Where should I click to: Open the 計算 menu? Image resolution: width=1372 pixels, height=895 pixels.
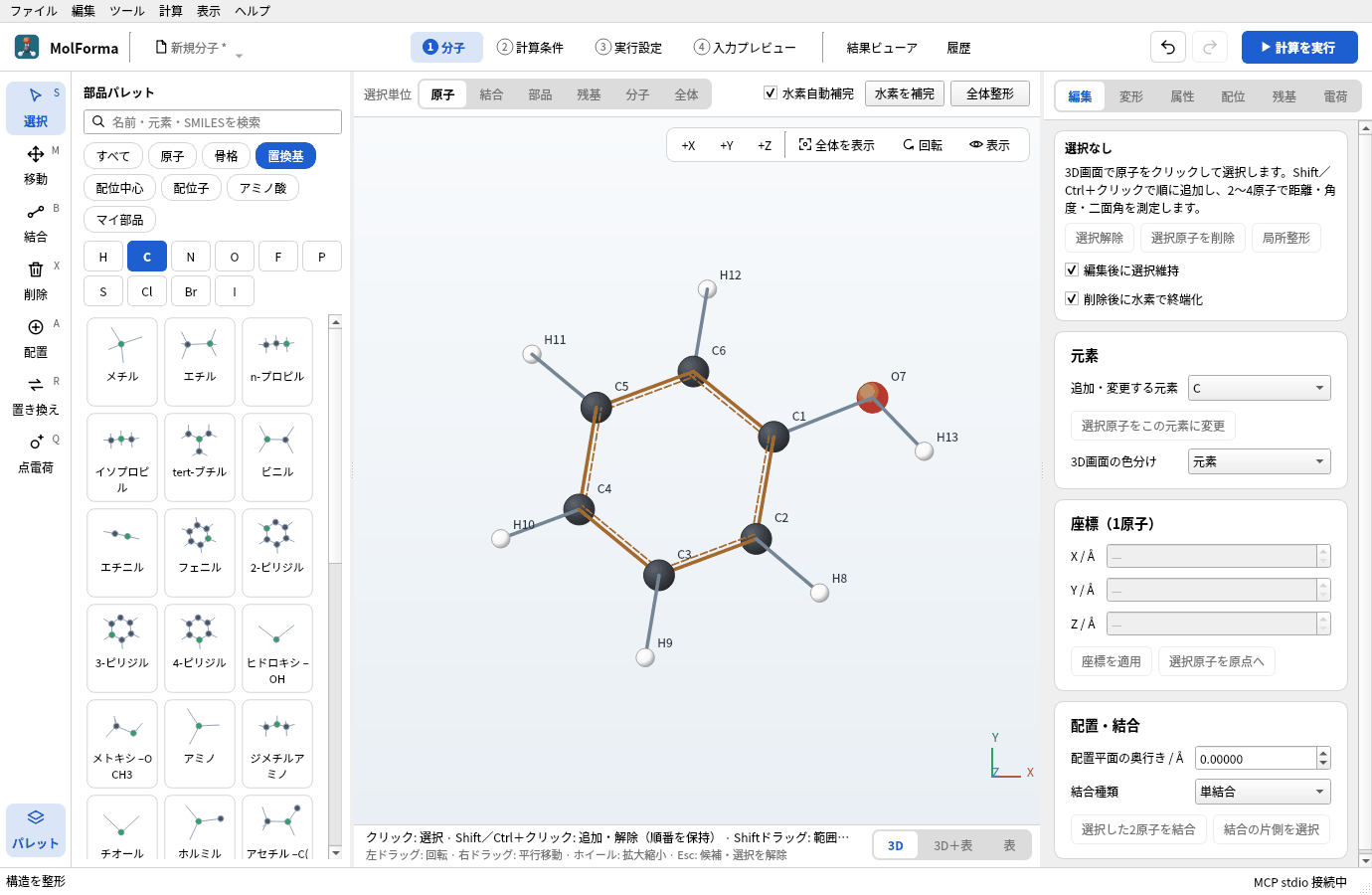click(x=171, y=11)
